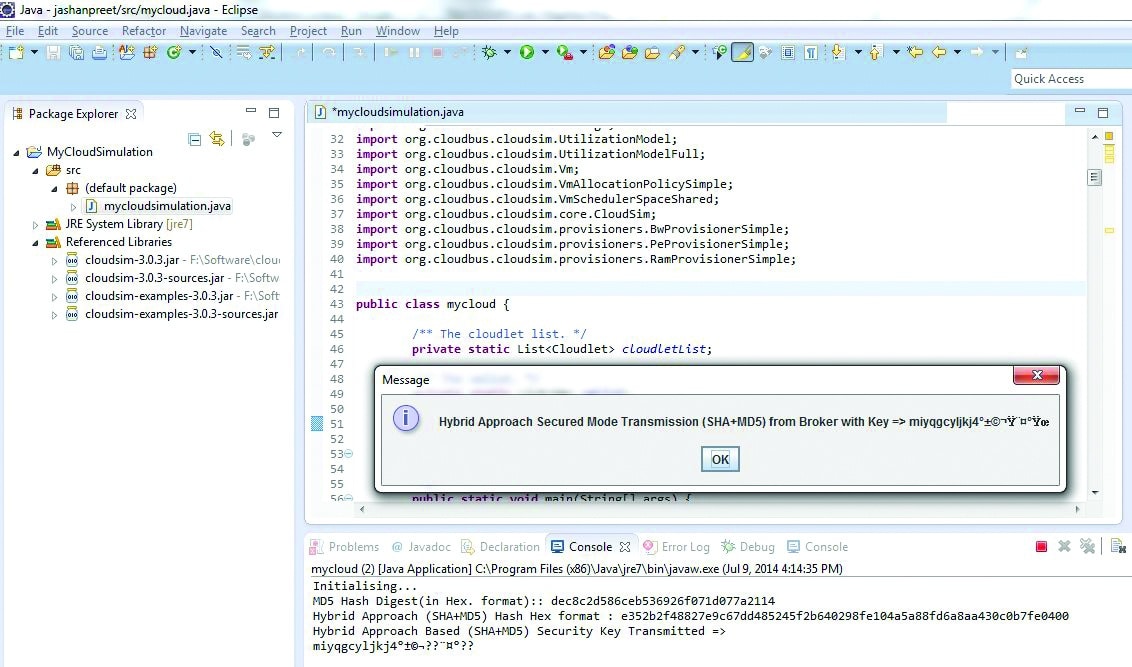Switch to the Problems tab

(353, 547)
